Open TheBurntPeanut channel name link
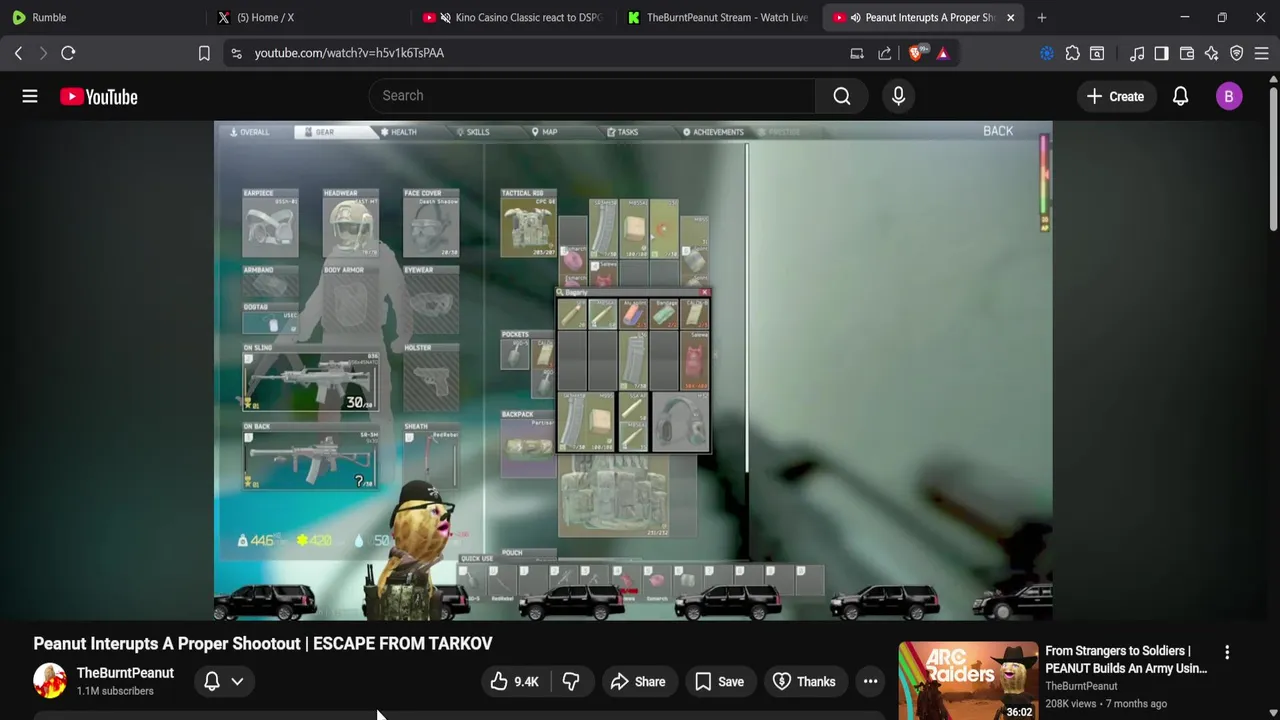Viewport: 1280px width, 720px height. (x=125, y=673)
